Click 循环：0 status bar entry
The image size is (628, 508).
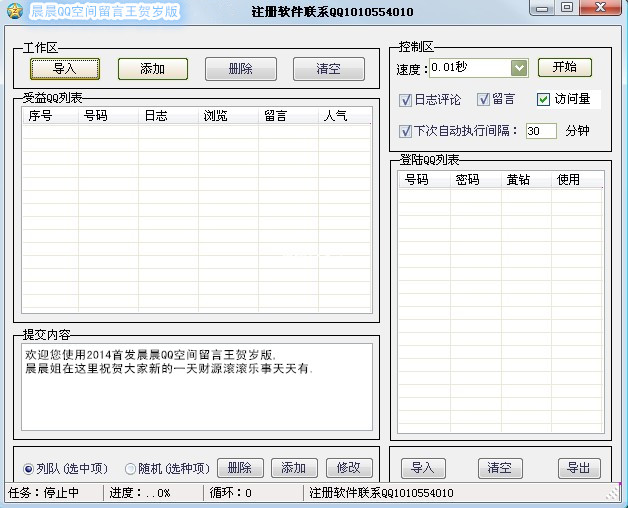(230, 493)
